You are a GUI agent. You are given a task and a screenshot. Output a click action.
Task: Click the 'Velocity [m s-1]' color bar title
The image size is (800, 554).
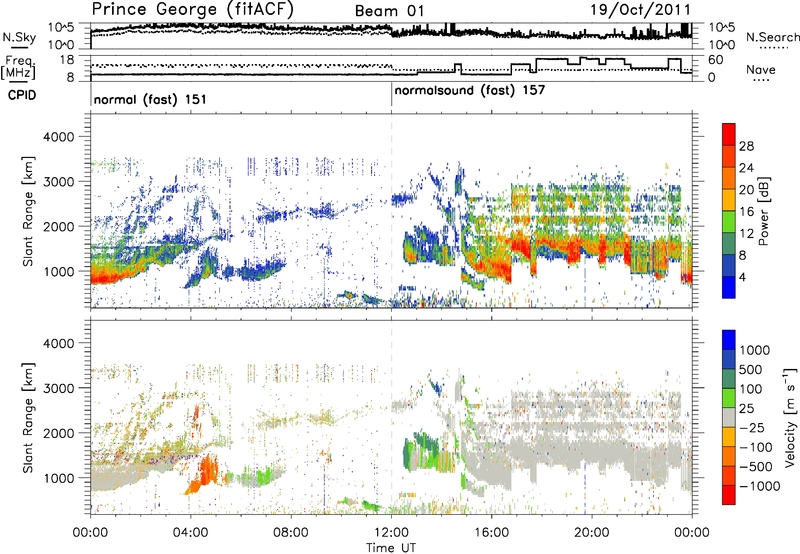(x=790, y=417)
